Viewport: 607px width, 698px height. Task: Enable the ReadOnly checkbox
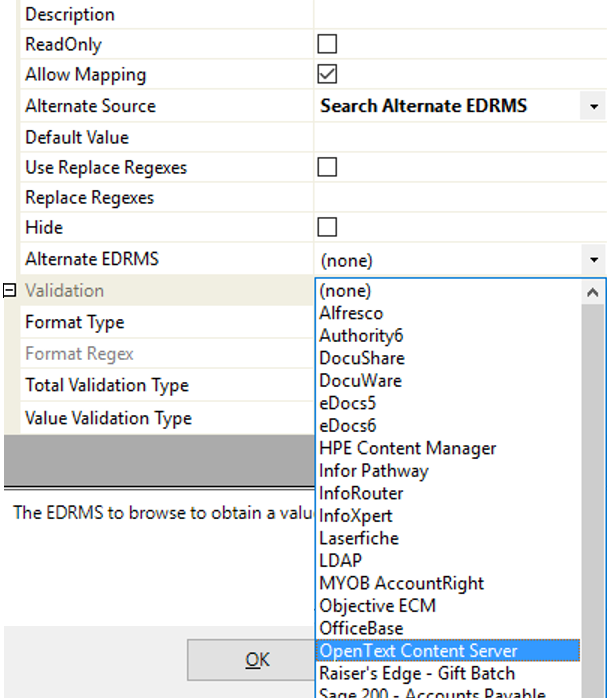(x=327, y=44)
